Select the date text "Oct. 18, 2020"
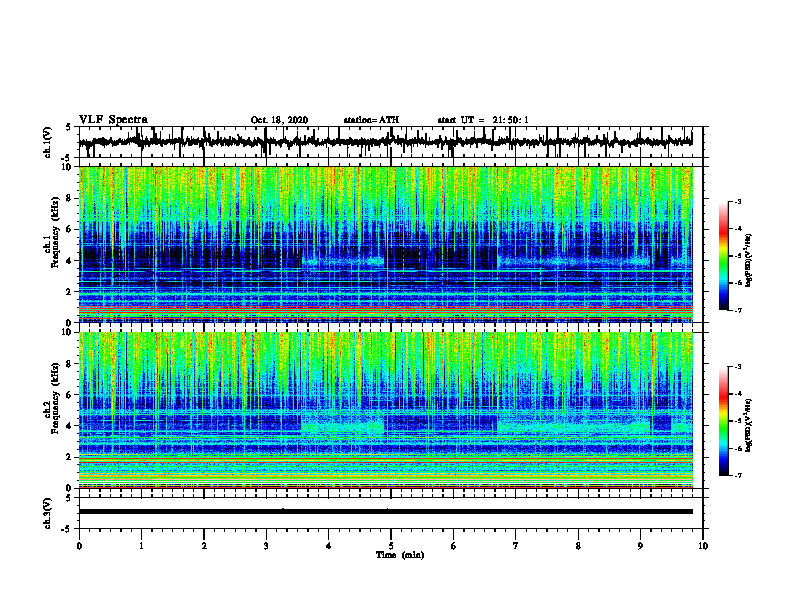792x612 pixels. (x=279, y=120)
